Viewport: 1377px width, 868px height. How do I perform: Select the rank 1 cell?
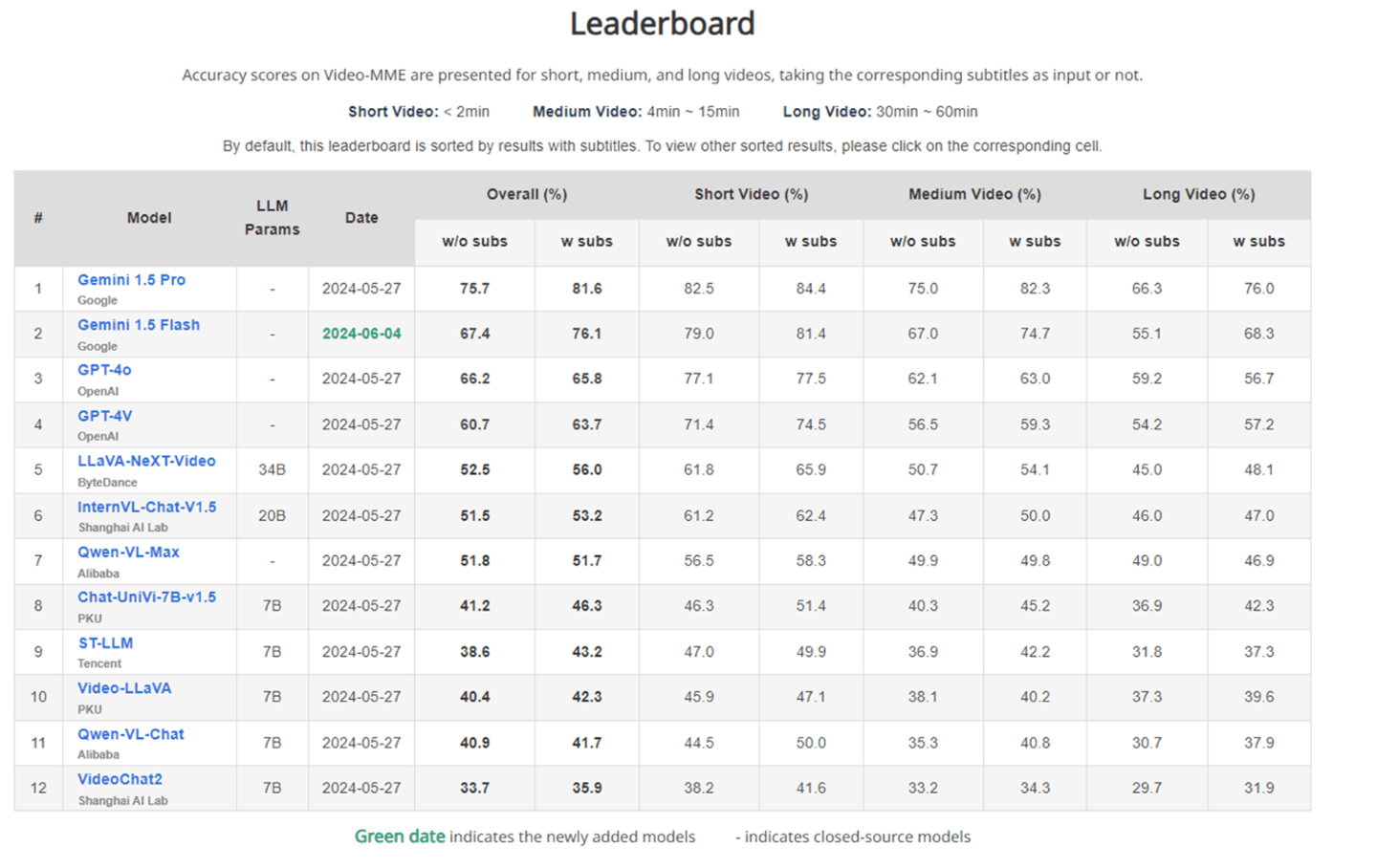[38, 289]
